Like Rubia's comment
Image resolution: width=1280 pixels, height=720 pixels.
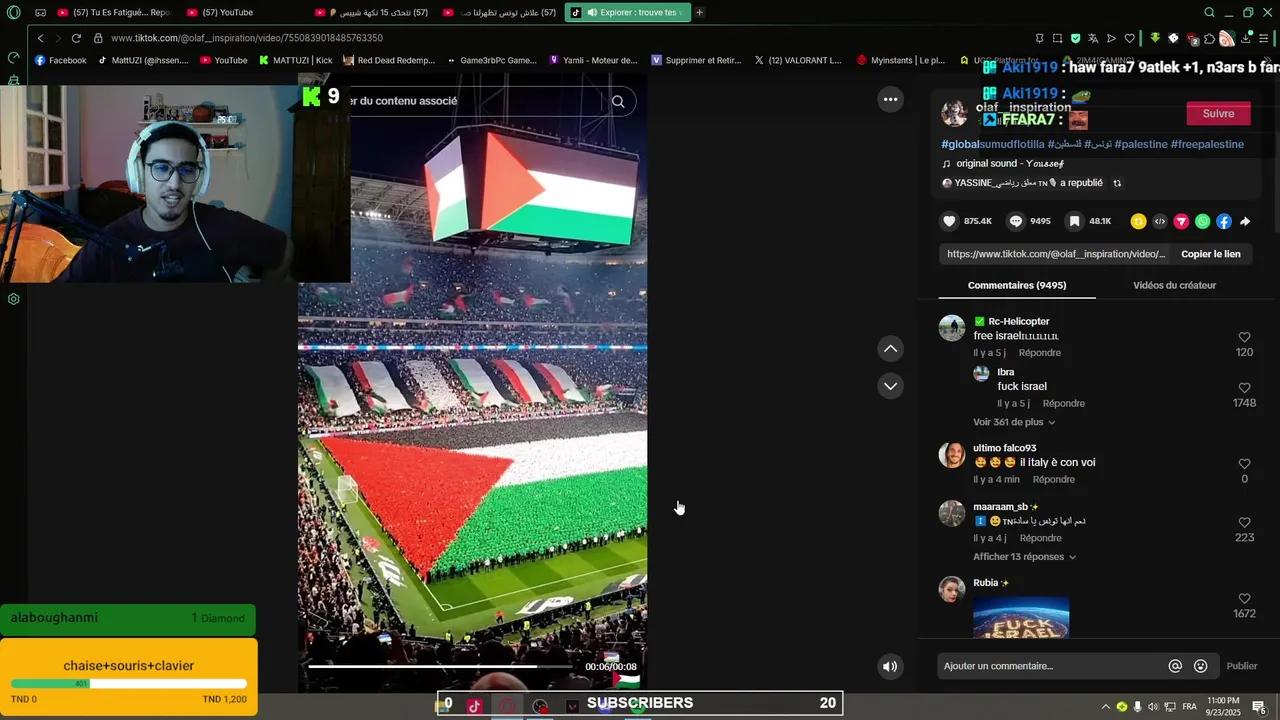click(x=1244, y=599)
